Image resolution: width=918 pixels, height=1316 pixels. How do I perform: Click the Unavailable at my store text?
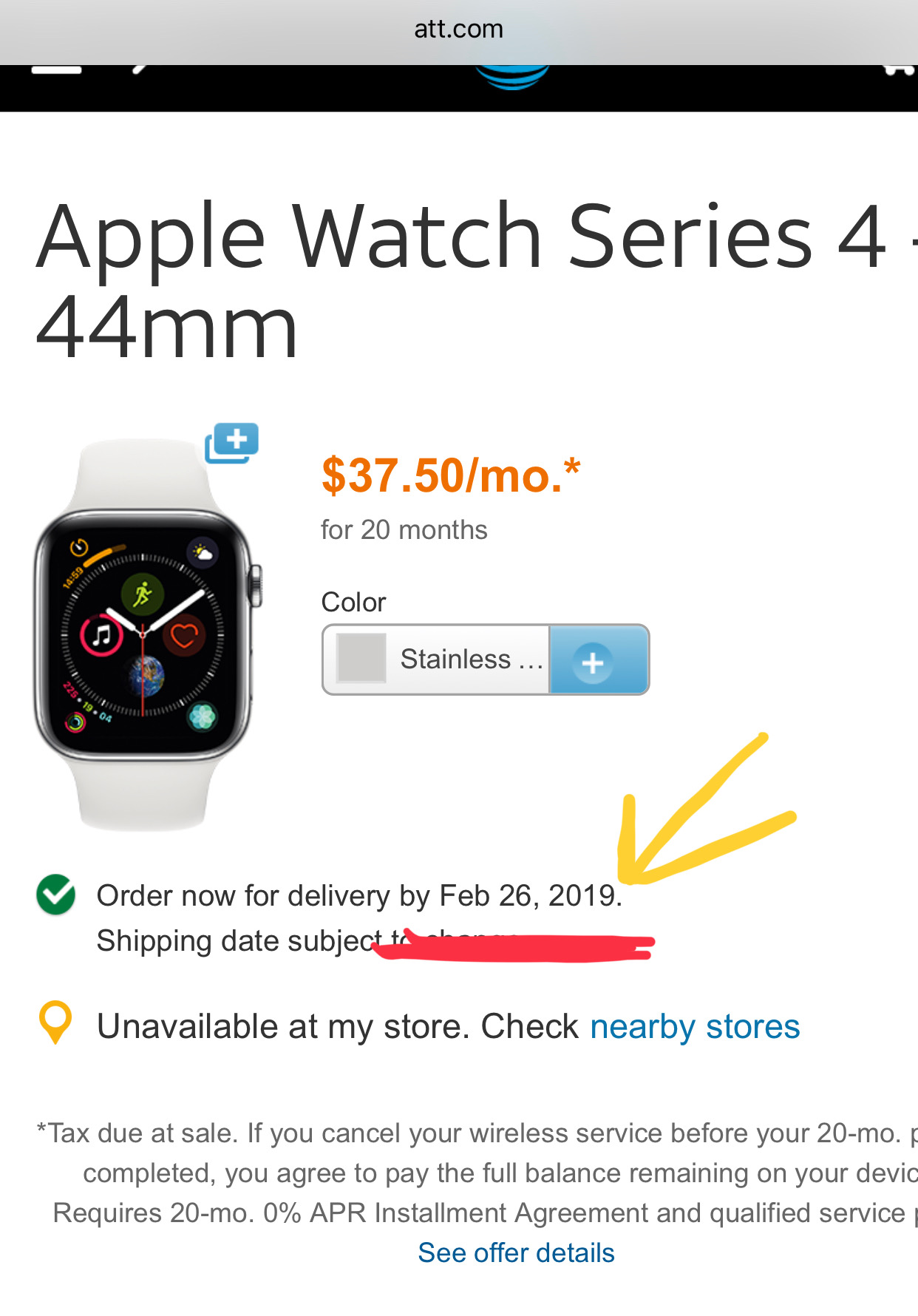point(338,1027)
